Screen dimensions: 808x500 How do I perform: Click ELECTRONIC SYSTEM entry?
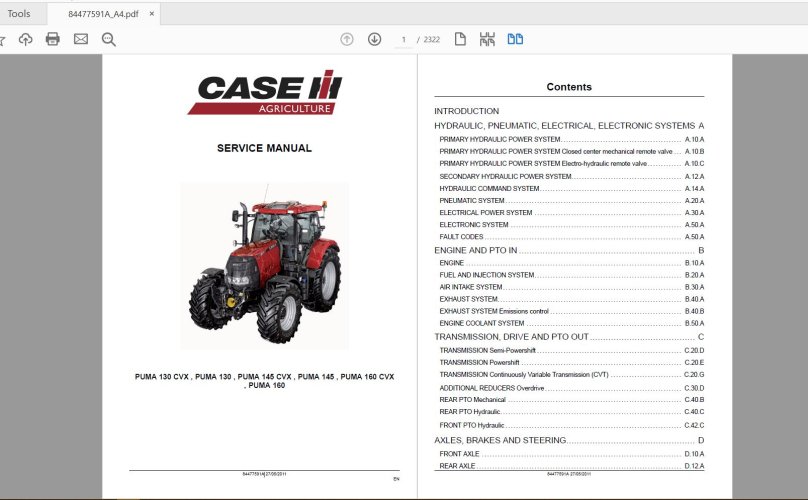click(571, 225)
